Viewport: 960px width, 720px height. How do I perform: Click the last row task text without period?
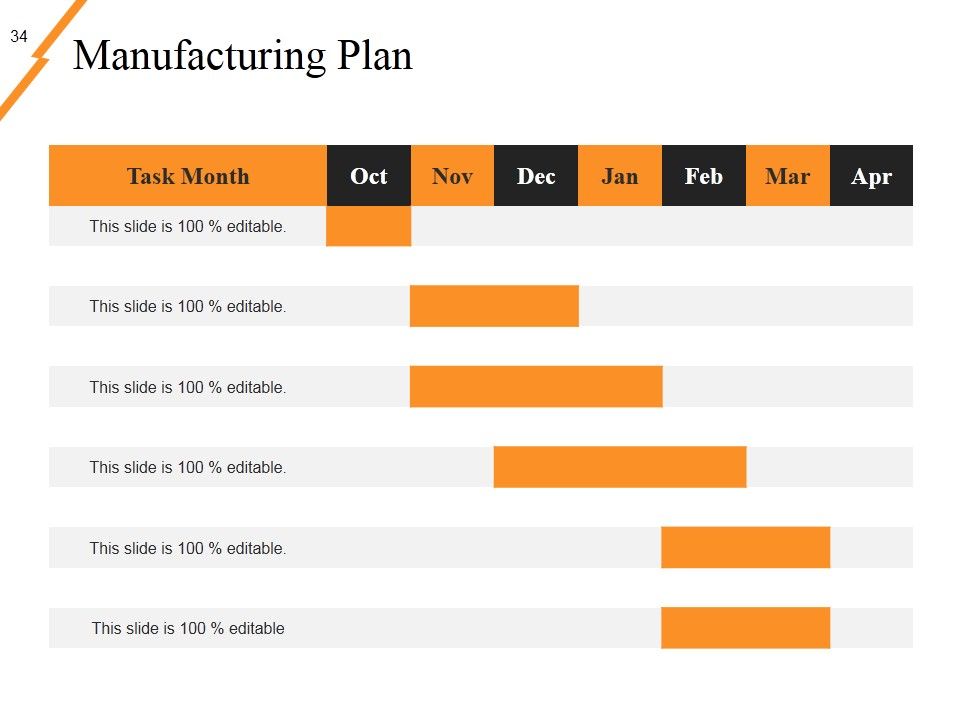(x=188, y=628)
